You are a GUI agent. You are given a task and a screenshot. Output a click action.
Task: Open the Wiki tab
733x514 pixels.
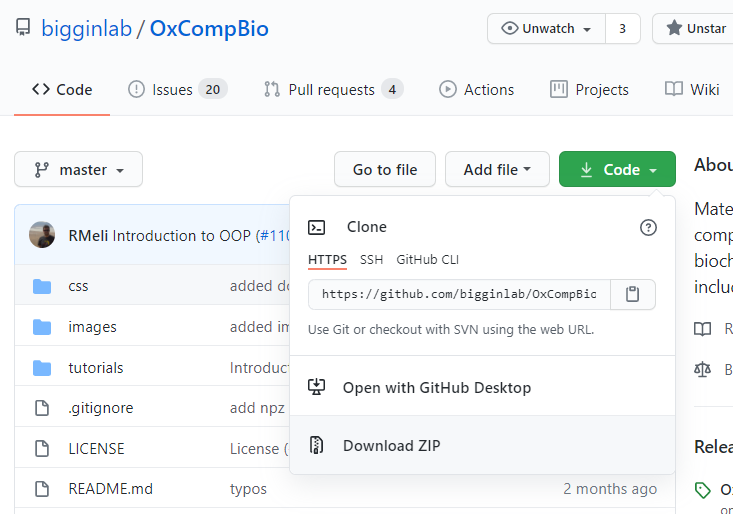click(x=692, y=89)
